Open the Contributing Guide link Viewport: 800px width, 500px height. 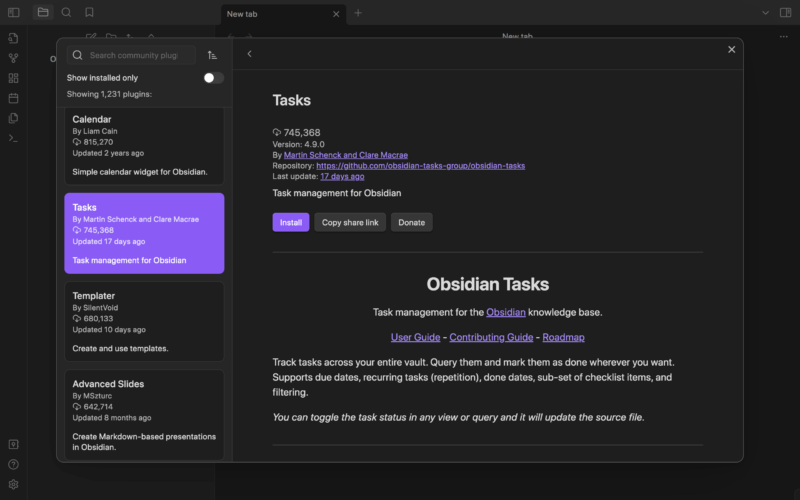[x=491, y=337]
